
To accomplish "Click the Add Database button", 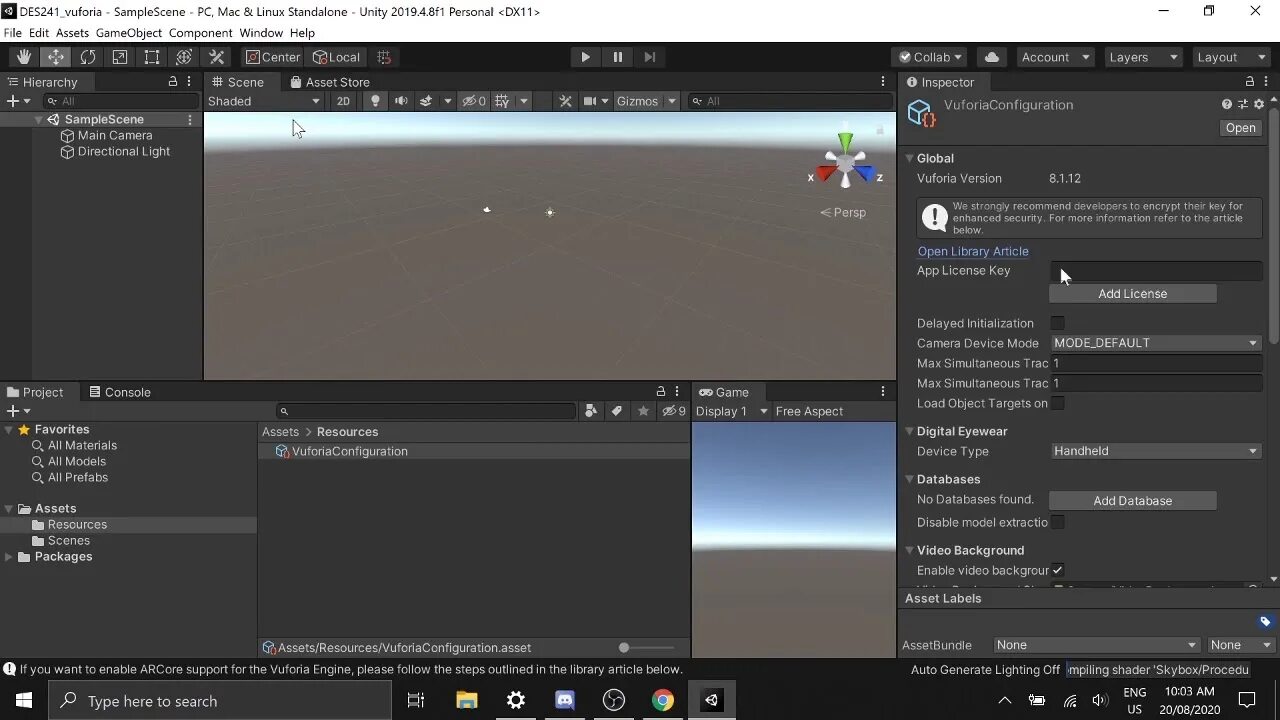I will [x=1132, y=501].
